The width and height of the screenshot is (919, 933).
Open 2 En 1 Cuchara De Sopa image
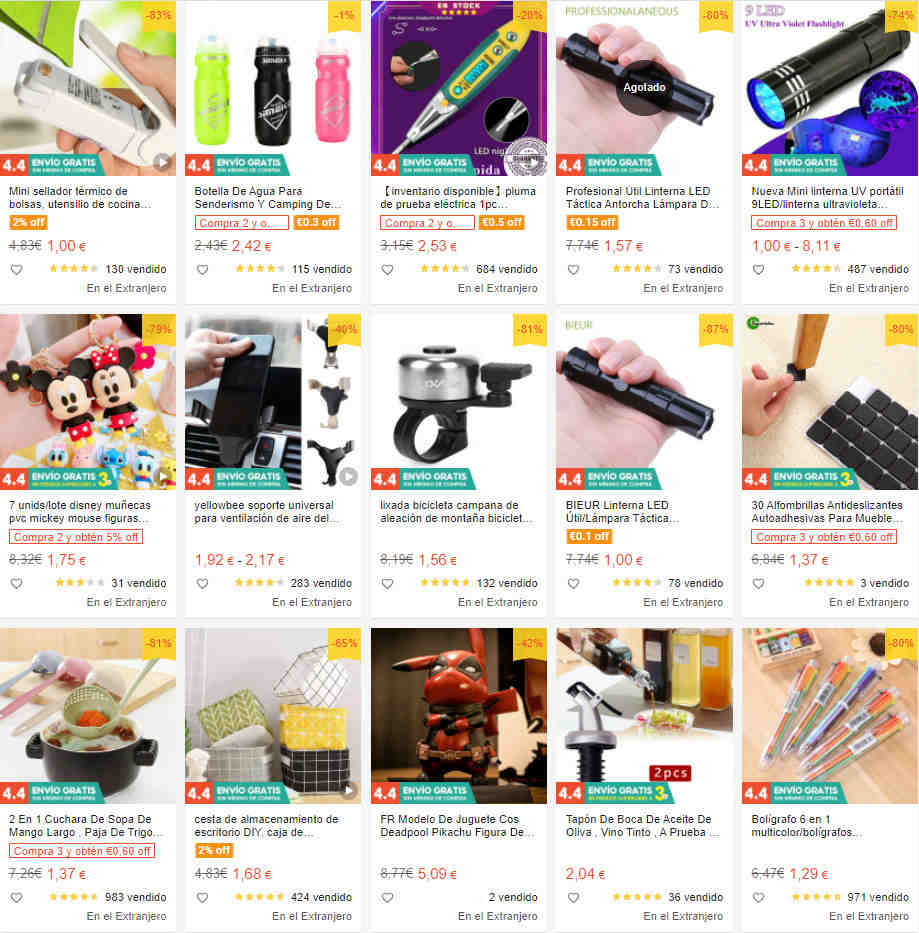pos(88,716)
